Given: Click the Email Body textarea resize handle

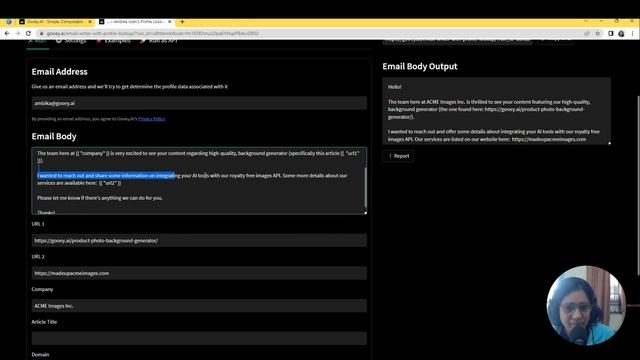Looking at the screenshot, I should click(x=365, y=213).
